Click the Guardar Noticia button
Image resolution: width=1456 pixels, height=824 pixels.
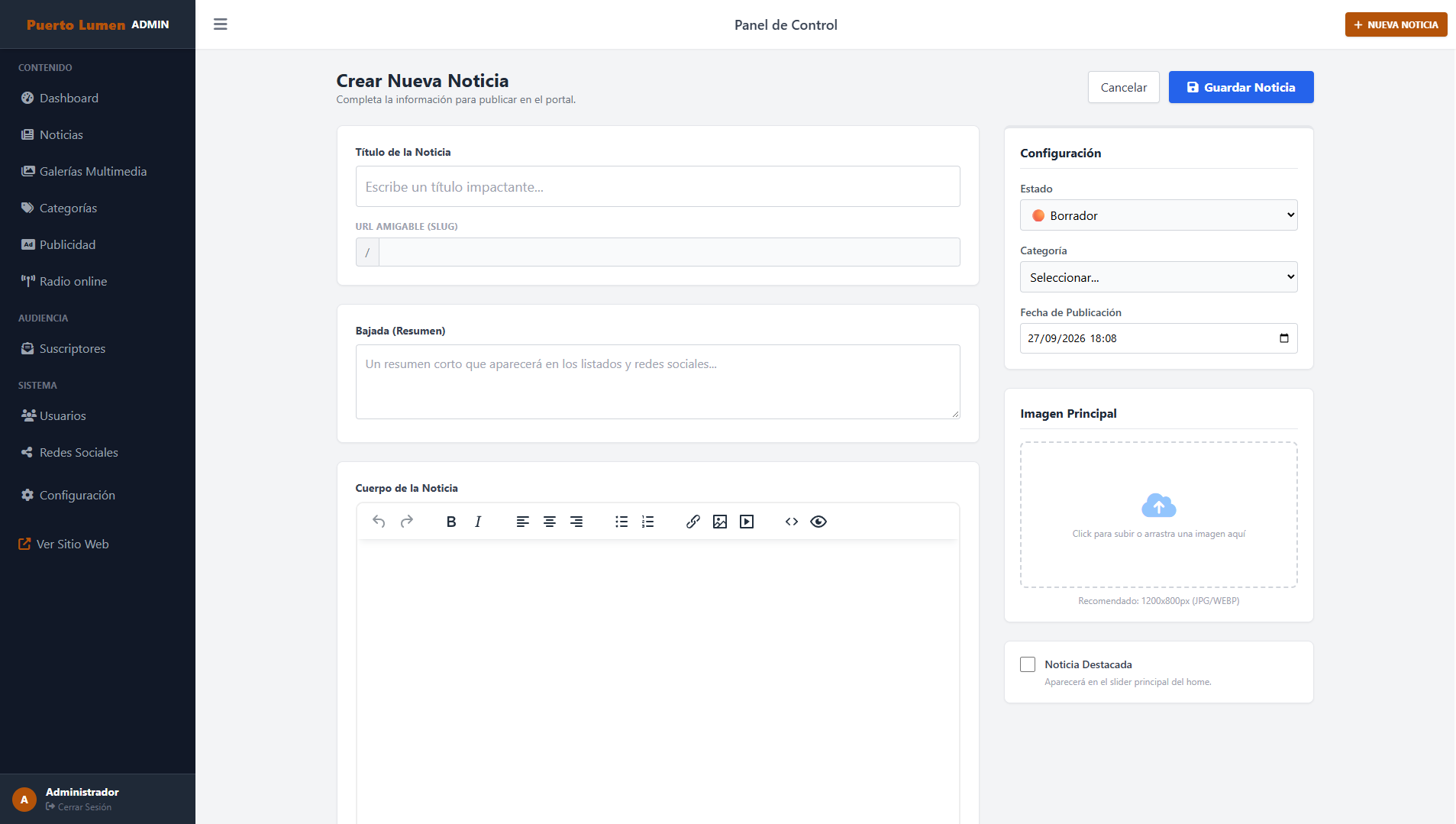pyautogui.click(x=1241, y=87)
